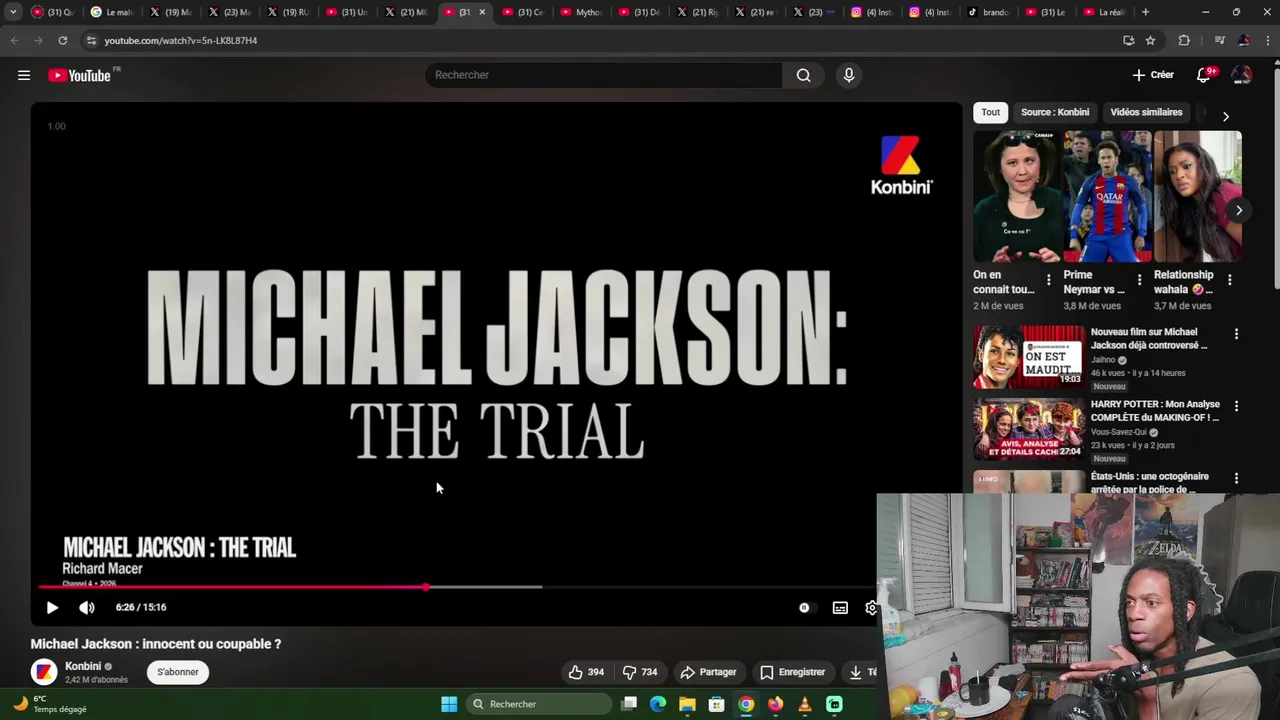Open the weather widget showing 6°C
Image resolution: width=1280 pixels, height=720 pixels.
tap(50, 704)
